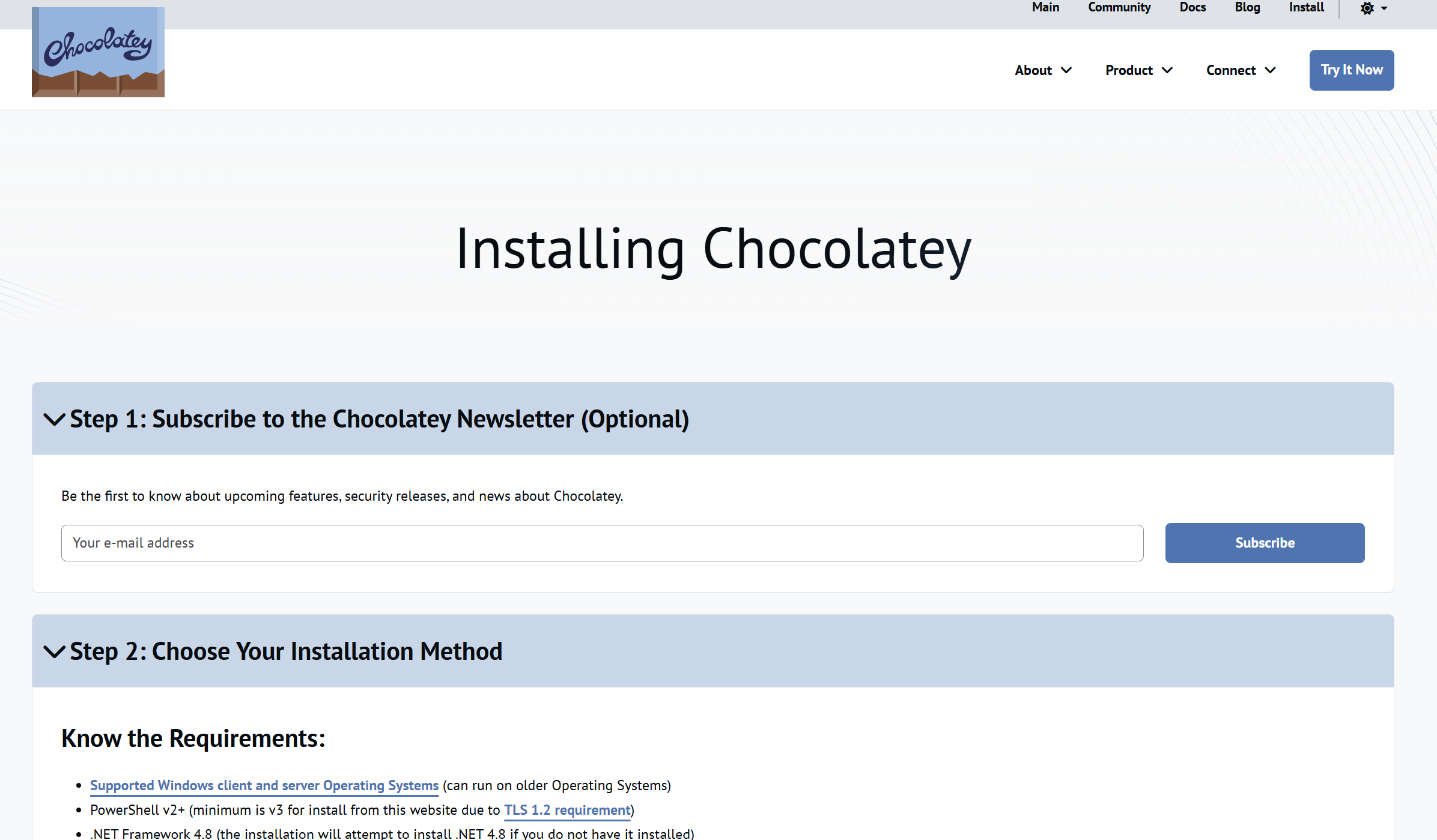The width and height of the screenshot is (1437, 840).
Task: Collapse Step 1 newsletter section chevron
Action: click(54, 419)
